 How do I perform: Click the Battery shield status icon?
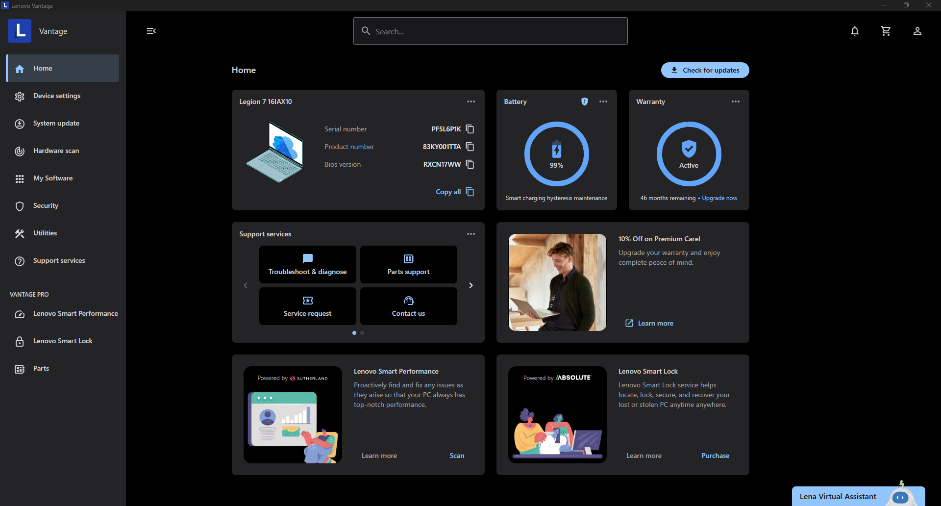(585, 101)
